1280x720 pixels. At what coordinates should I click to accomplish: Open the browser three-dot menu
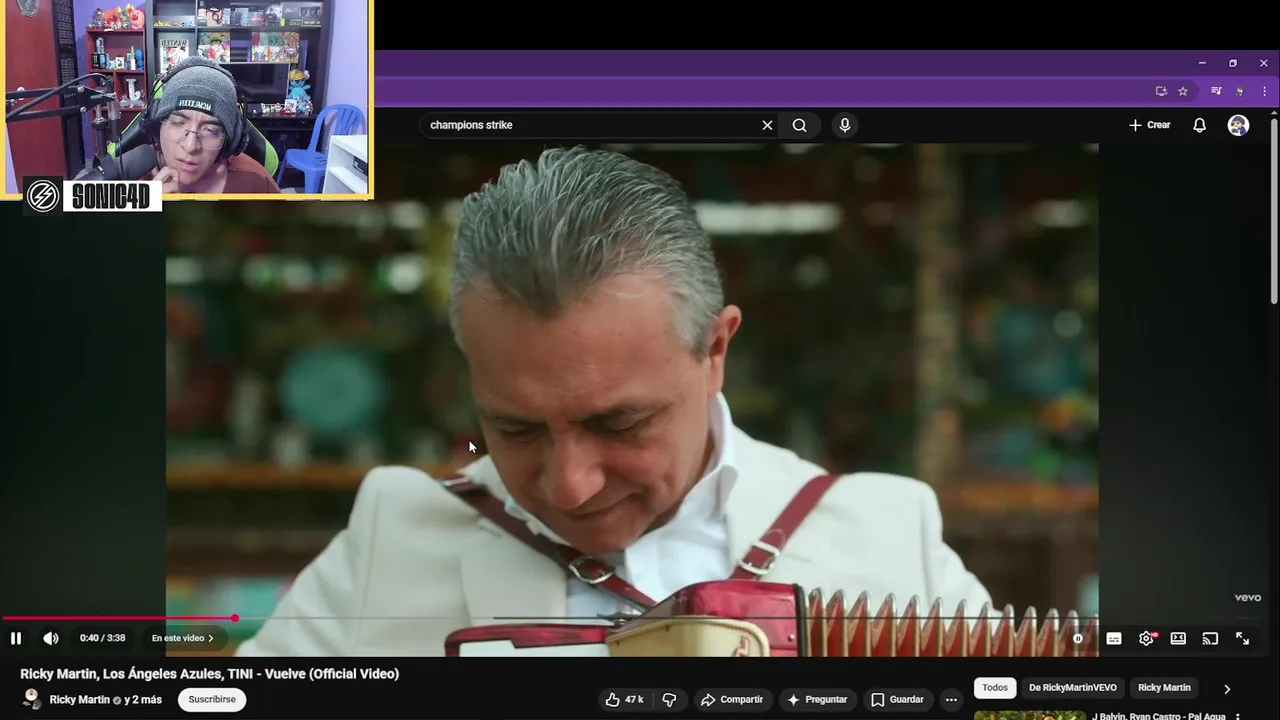1264,91
